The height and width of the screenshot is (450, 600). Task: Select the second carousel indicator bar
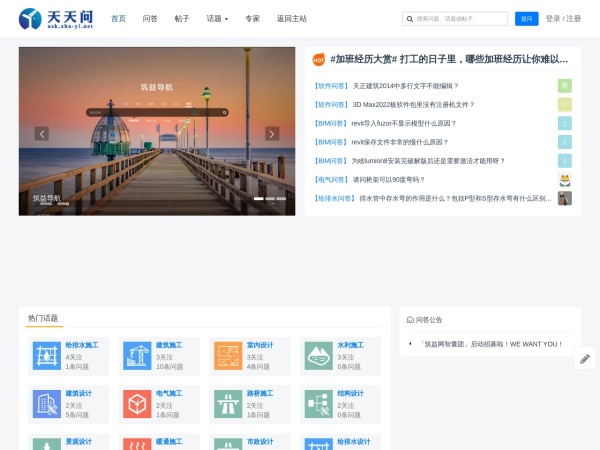click(270, 199)
